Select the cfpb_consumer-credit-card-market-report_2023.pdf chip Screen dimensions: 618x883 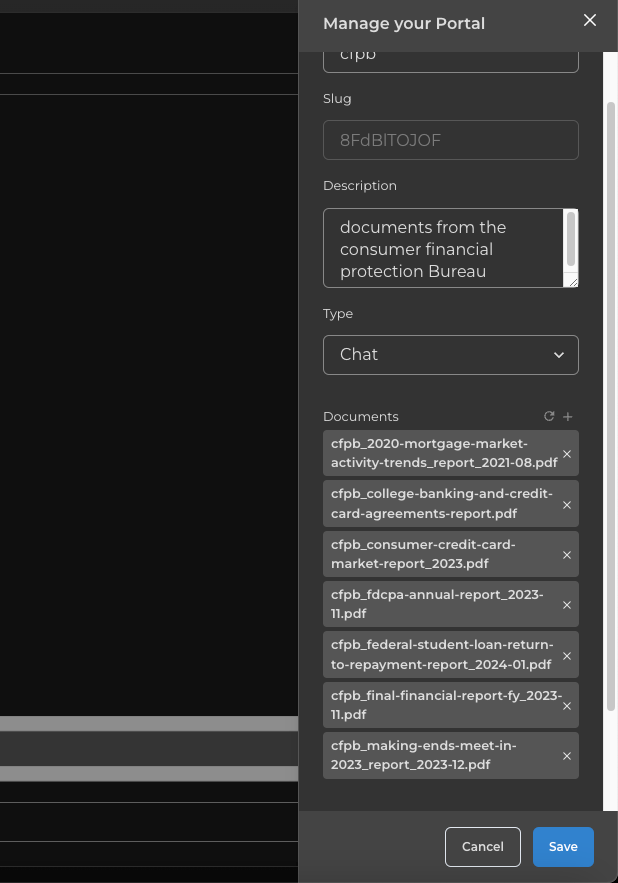click(x=440, y=555)
